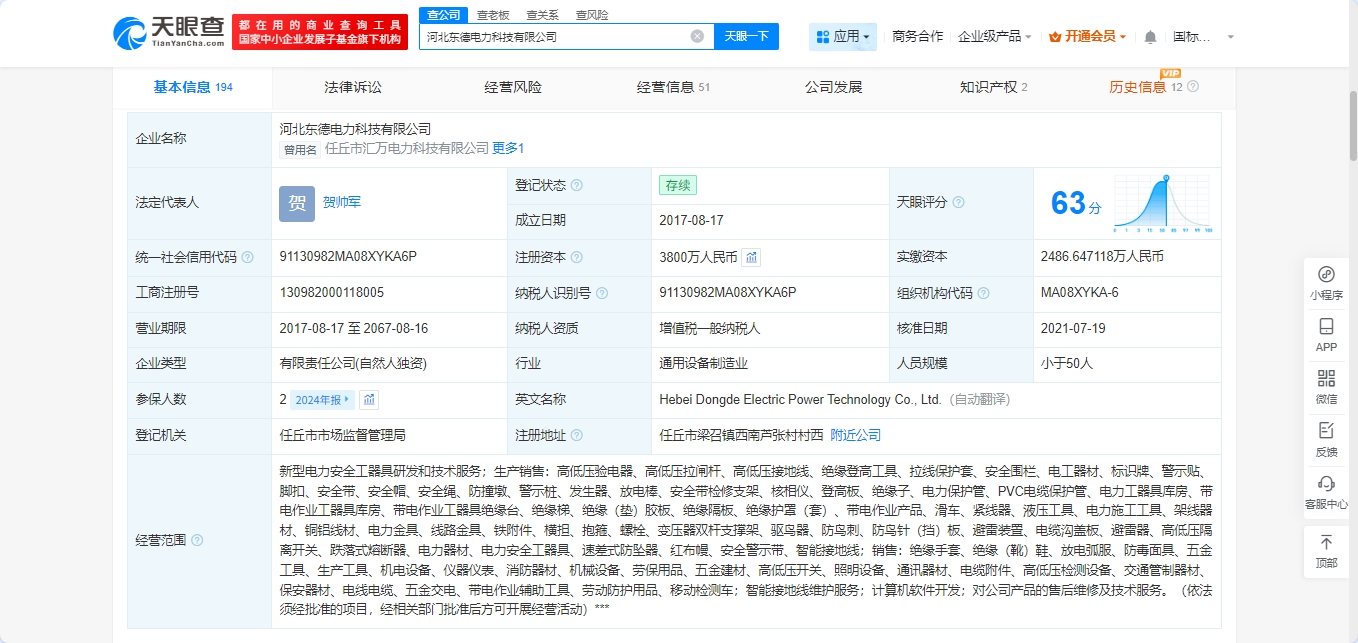The height and width of the screenshot is (643, 1358).
Task: Clear the search box text
Action: point(697,36)
